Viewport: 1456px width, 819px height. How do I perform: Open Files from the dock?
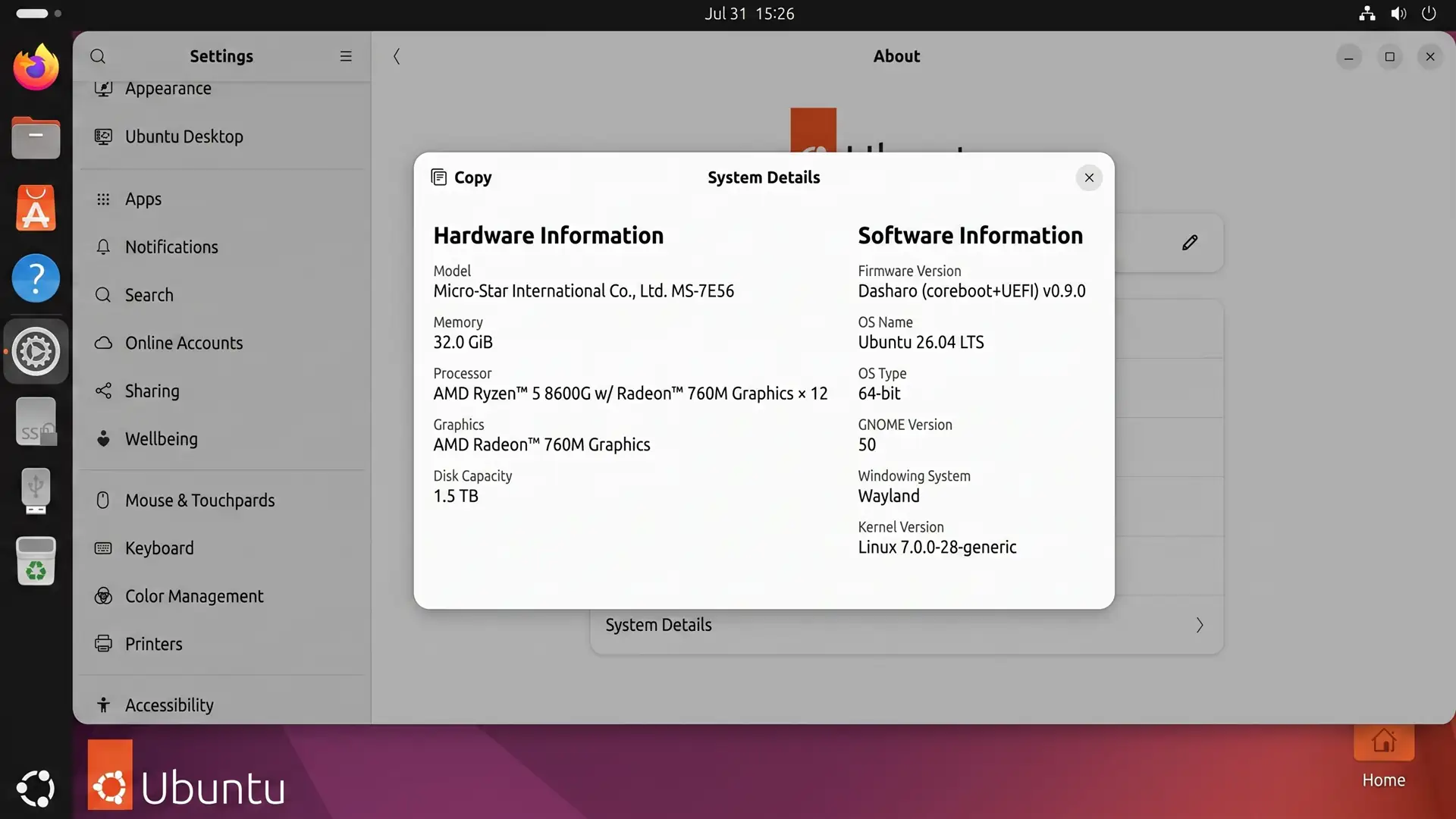[x=36, y=138]
